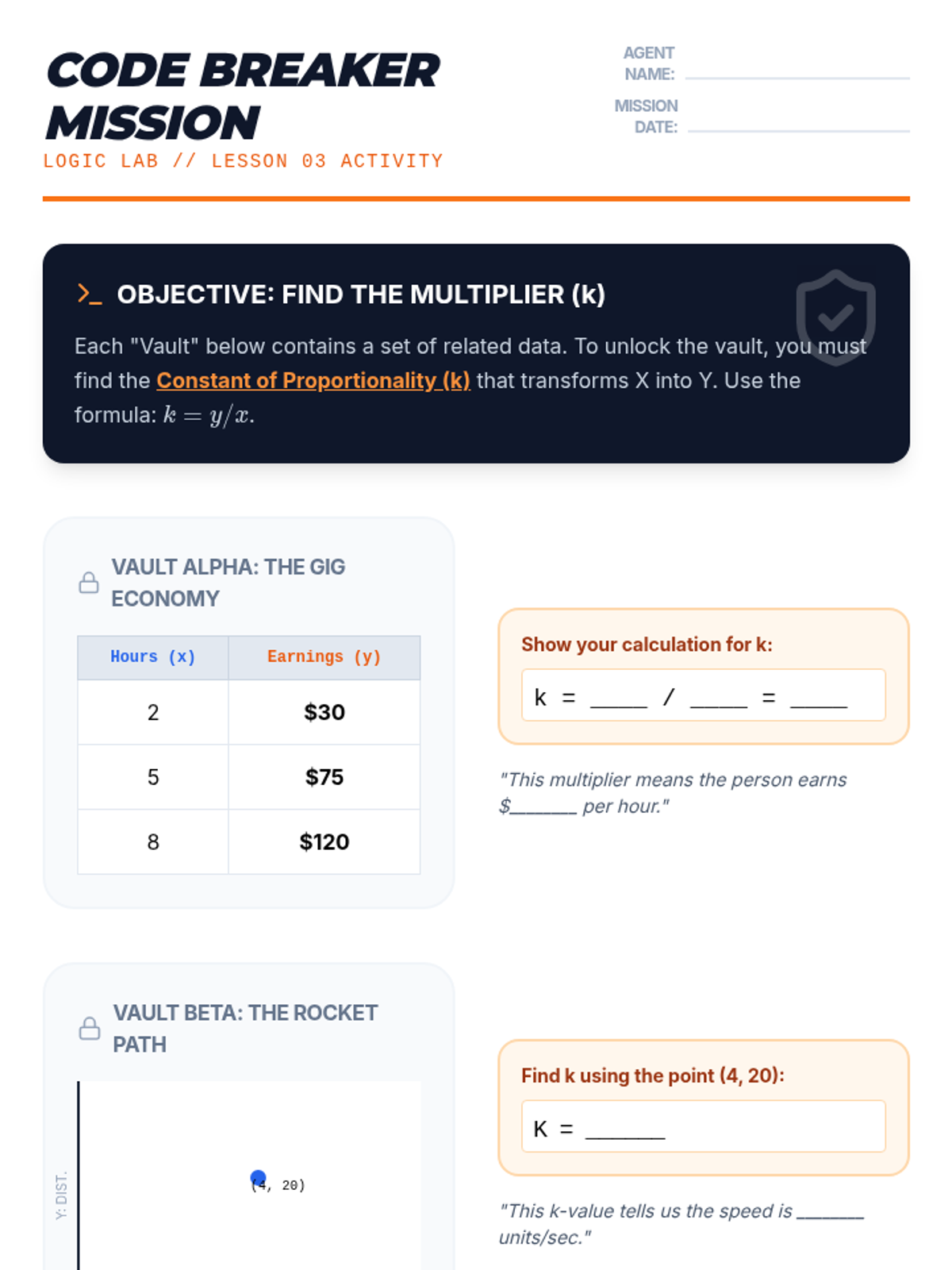Click the Earnings (y) column header
Viewport: 952px width, 1270px height.
point(324,657)
